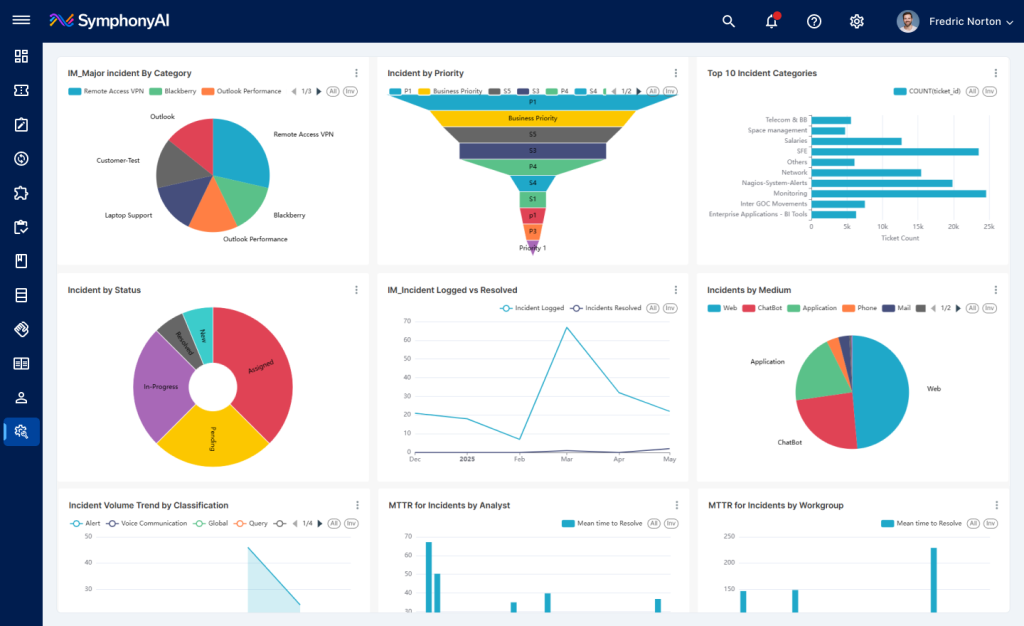1024x626 pixels.
Task: Click the search magnifier icon
Action: click(728, 22)
